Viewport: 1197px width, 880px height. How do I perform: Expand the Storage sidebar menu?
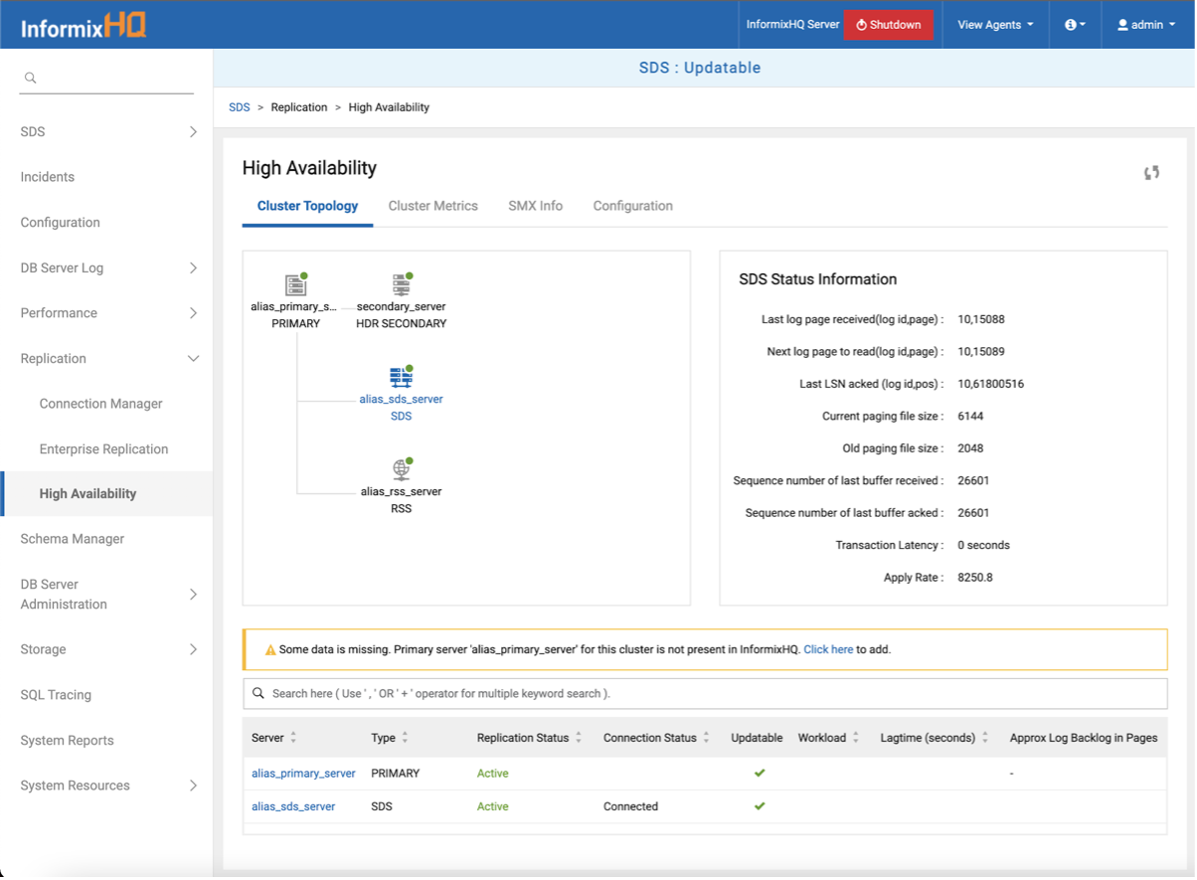(x=193, y=649)
